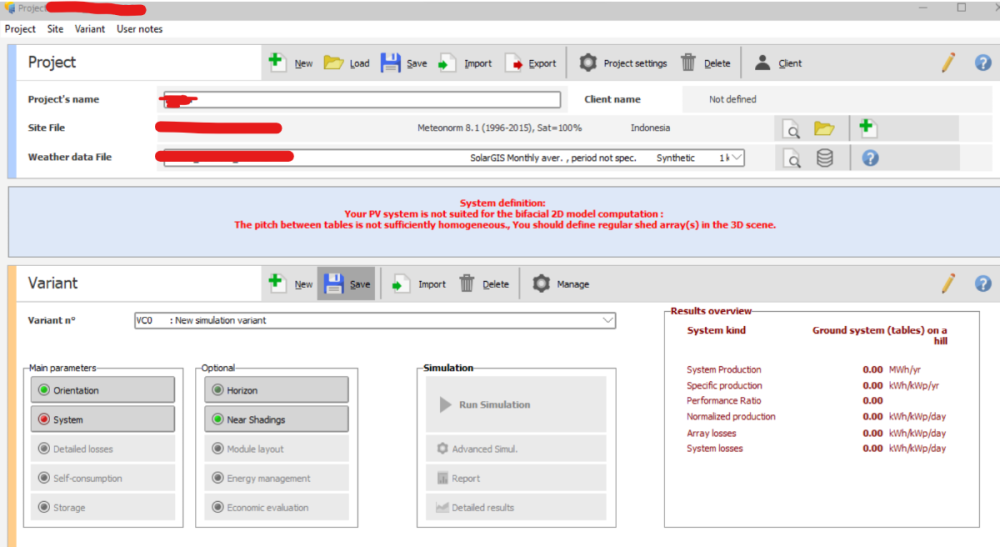Open the System definition button
1000x547 pixels.
pyautogui.click(x=102, y=419)
